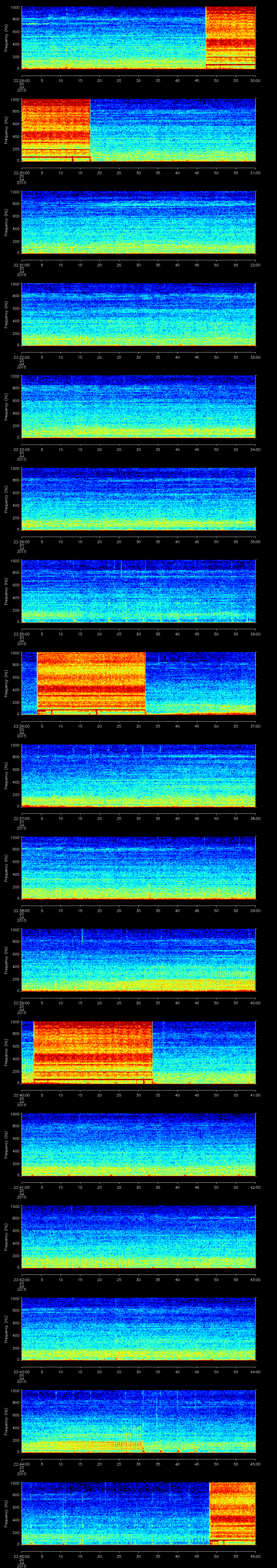Select the red noise burst in the 22:30 spectrogram
The height and width of the screenshot is (1568, 277).
coord(55,130)
